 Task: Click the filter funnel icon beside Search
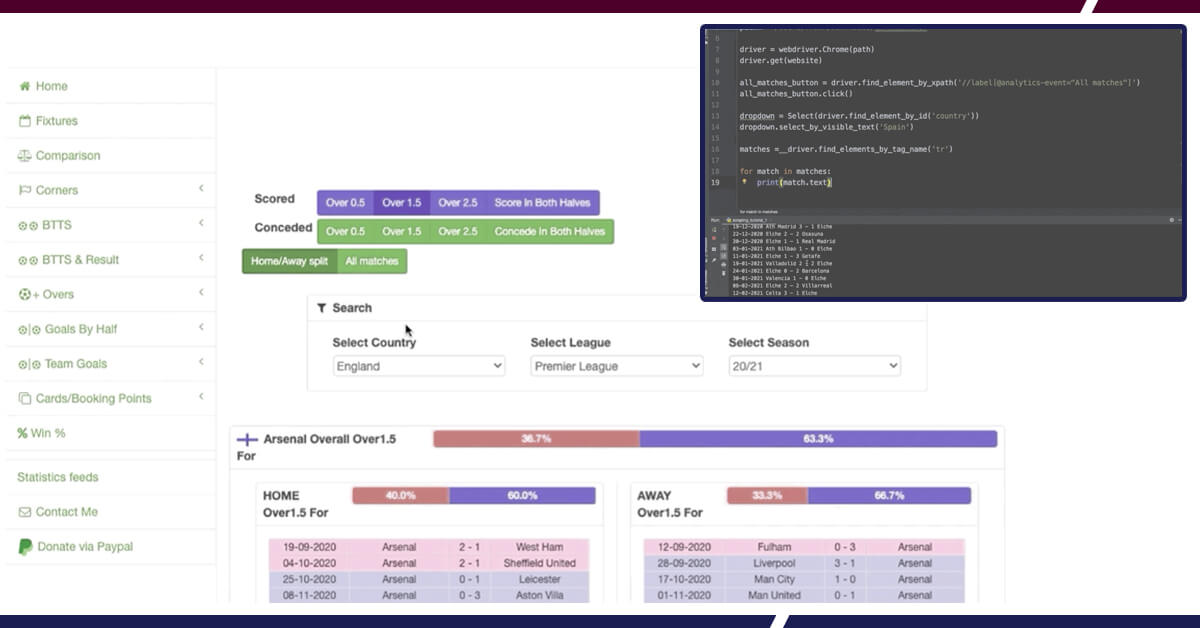[321, 308]
